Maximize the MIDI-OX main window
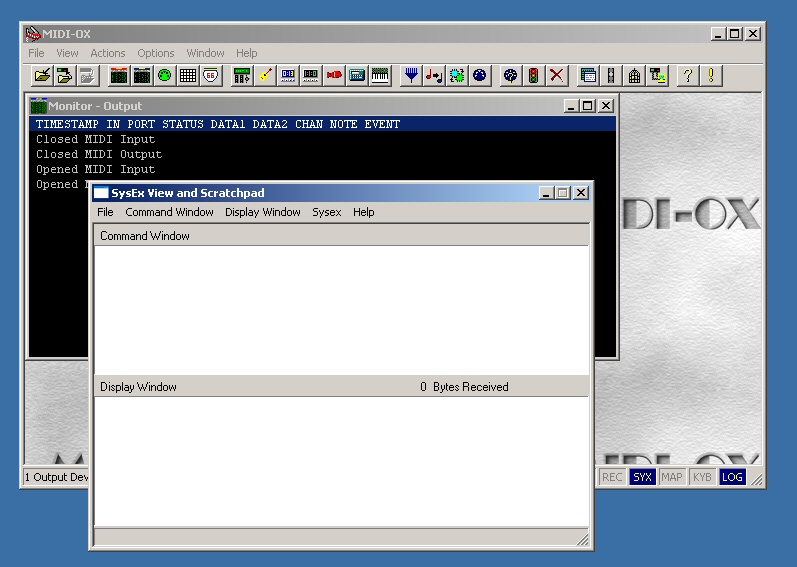797x567 pixels. point(734,34)
